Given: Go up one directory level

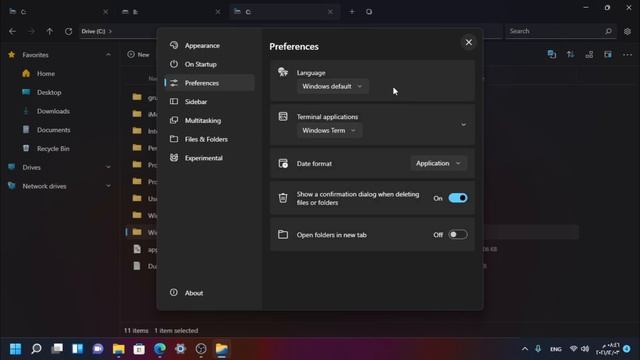Looking at the screenshot, I should coord(49,31).
